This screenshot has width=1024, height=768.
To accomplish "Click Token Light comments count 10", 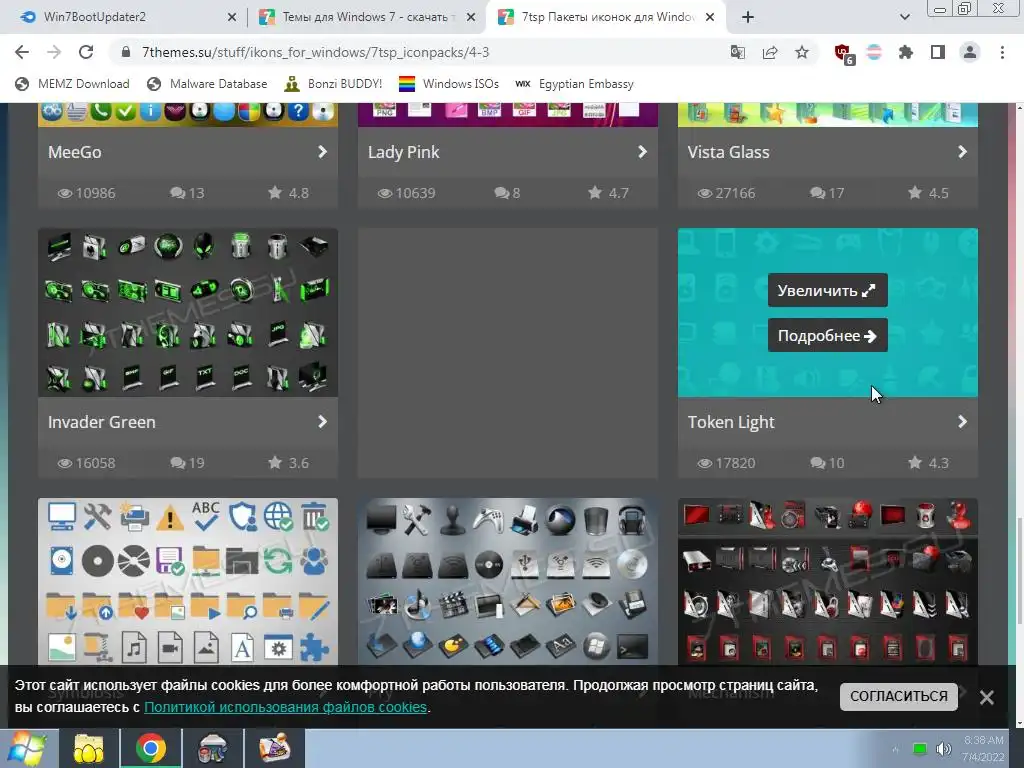I will 827,463.
